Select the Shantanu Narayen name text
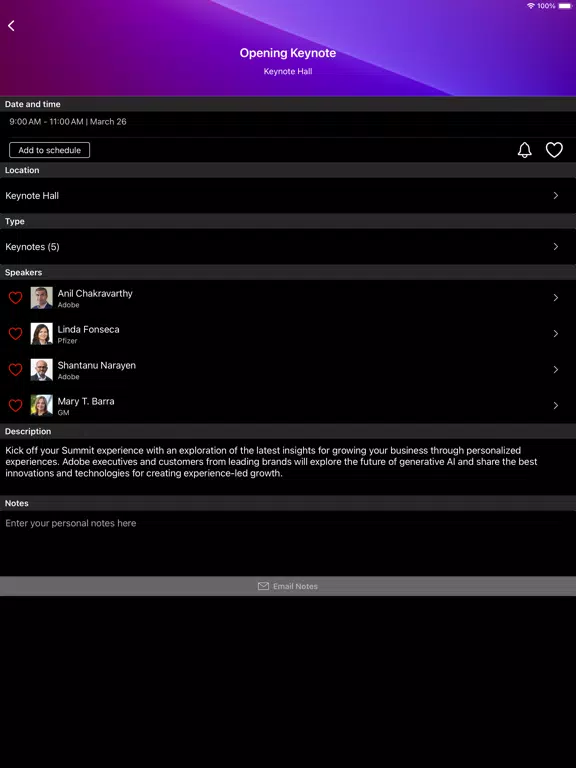 coord(96,365)
